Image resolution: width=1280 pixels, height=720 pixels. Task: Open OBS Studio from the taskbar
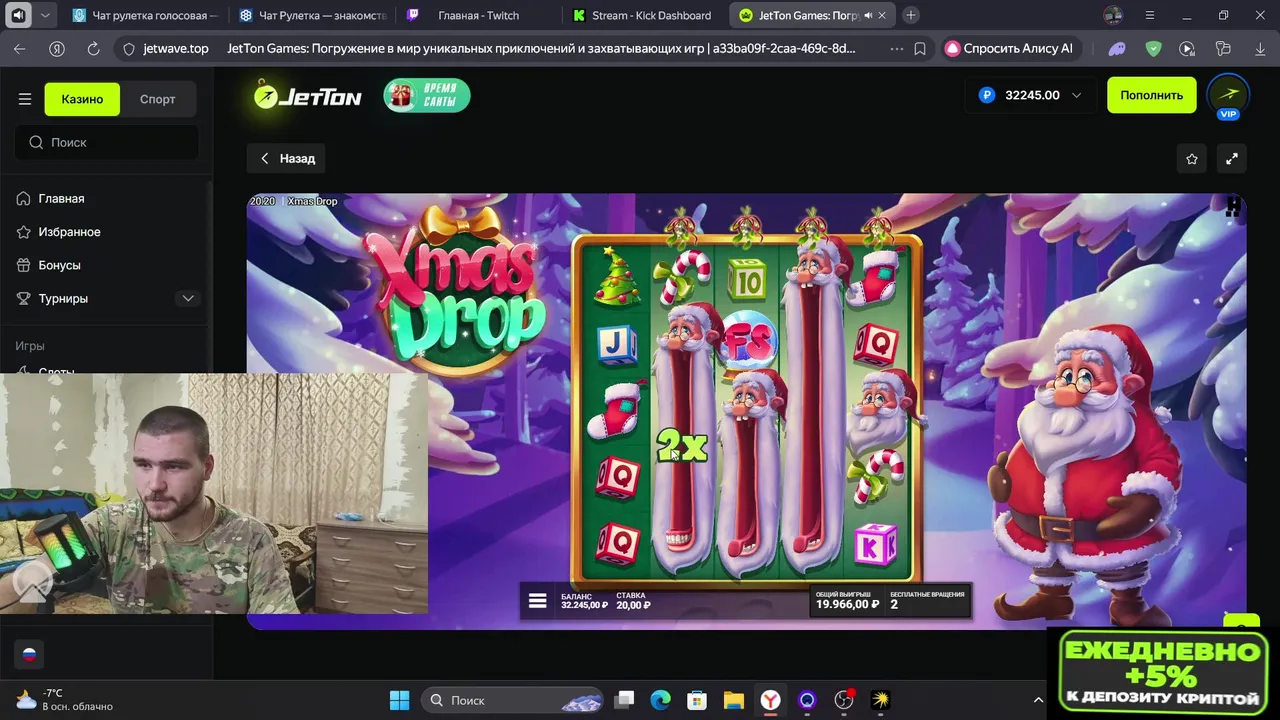pyautogui.click(x=844, y=700)
